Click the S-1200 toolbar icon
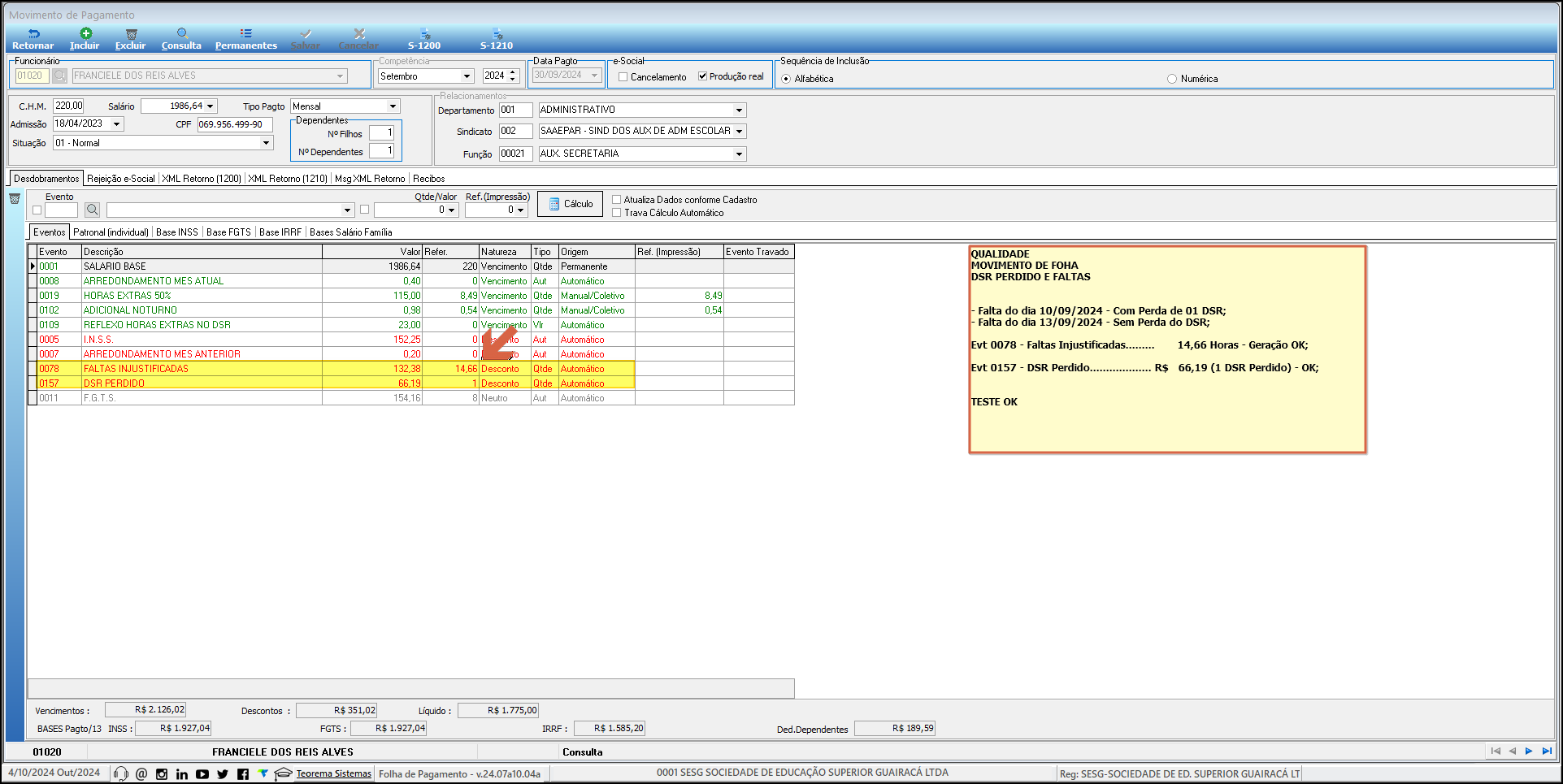This screenshot has width=1563, height=784. (424, 34)
